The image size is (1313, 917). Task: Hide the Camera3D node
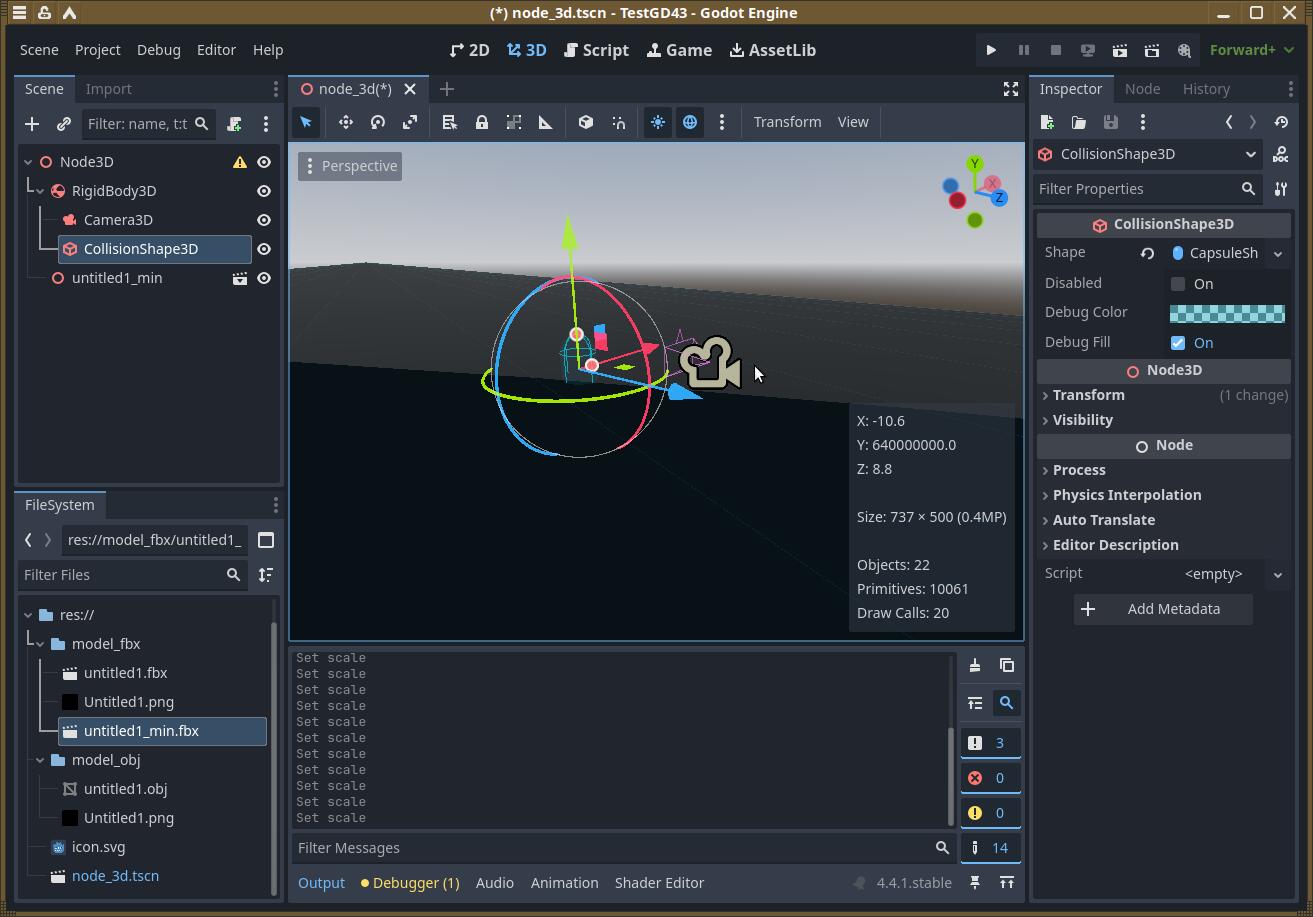[x=264, y=220]
